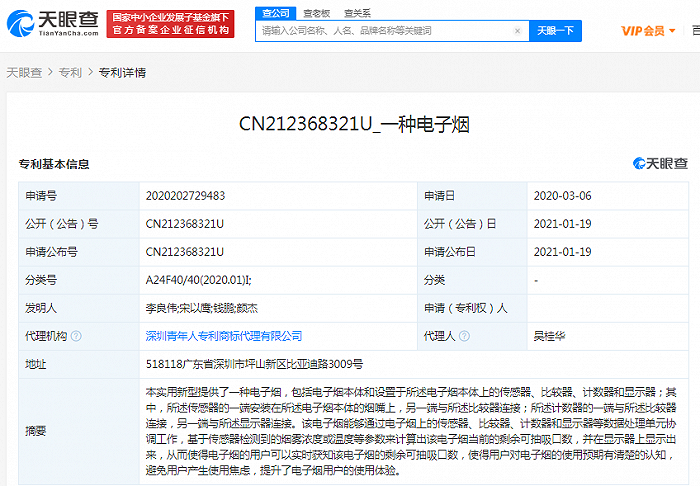Viewport: 700px width, 486px height.
Task: Select the 查公司 search tab
Action: point(275,13)
